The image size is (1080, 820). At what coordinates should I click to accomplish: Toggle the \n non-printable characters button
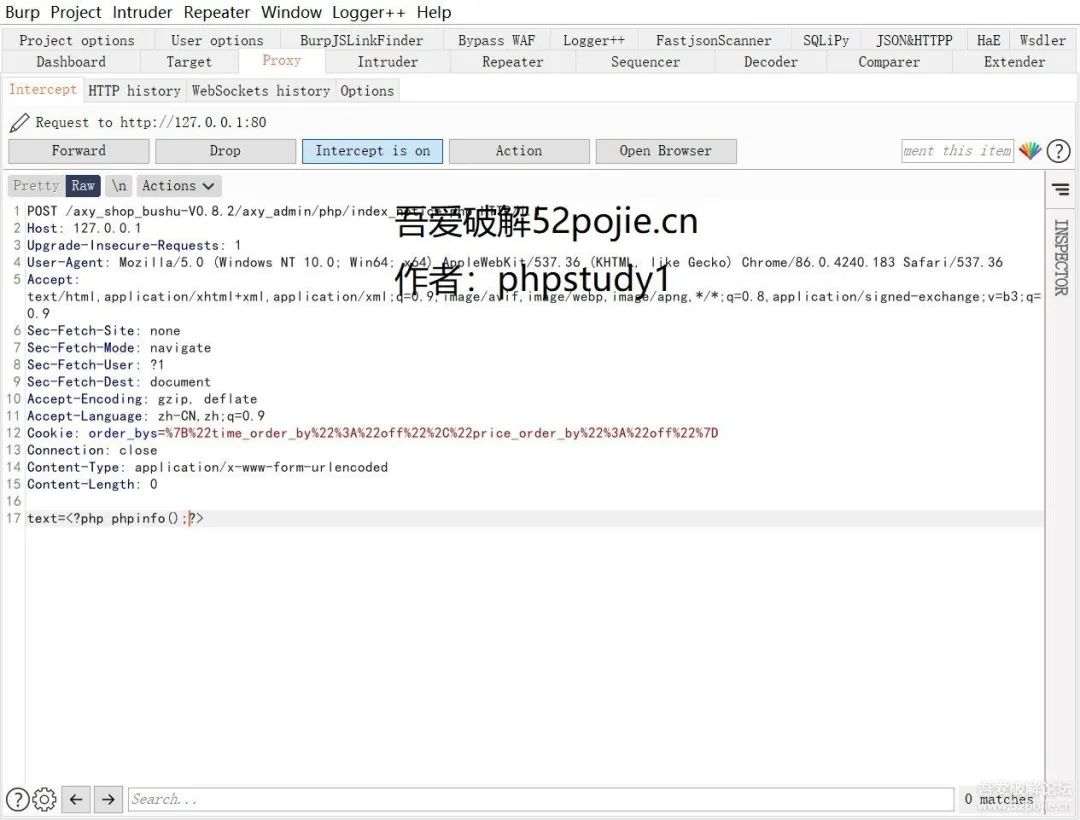pos(119,186)
